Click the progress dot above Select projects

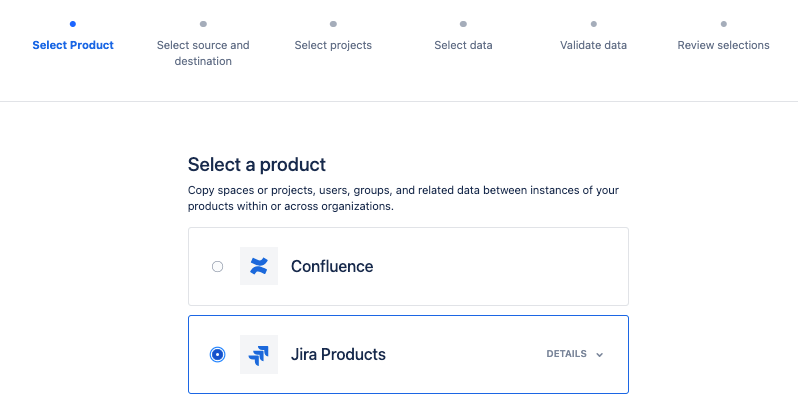(x=333, y=23)
